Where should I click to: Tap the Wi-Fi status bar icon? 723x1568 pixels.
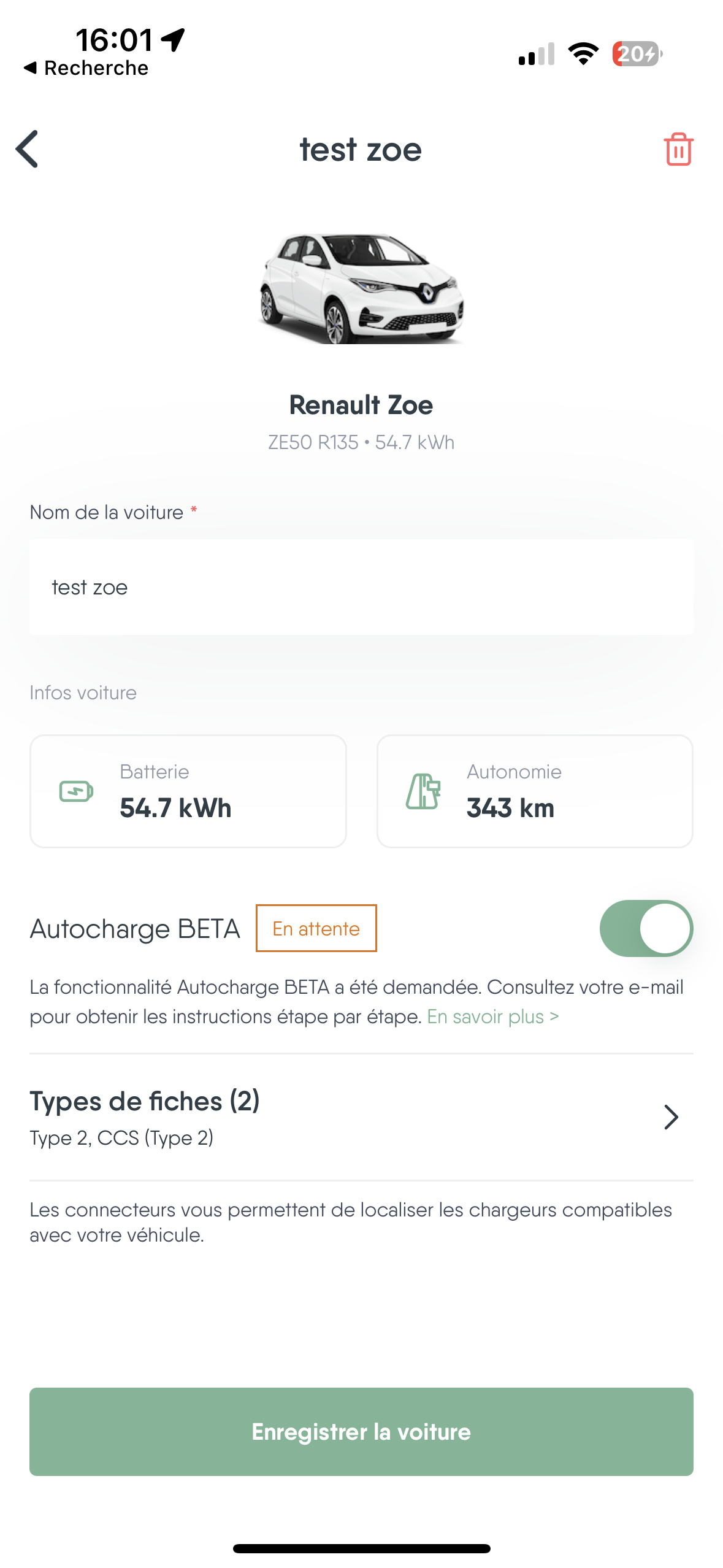(x=583, y=54)
